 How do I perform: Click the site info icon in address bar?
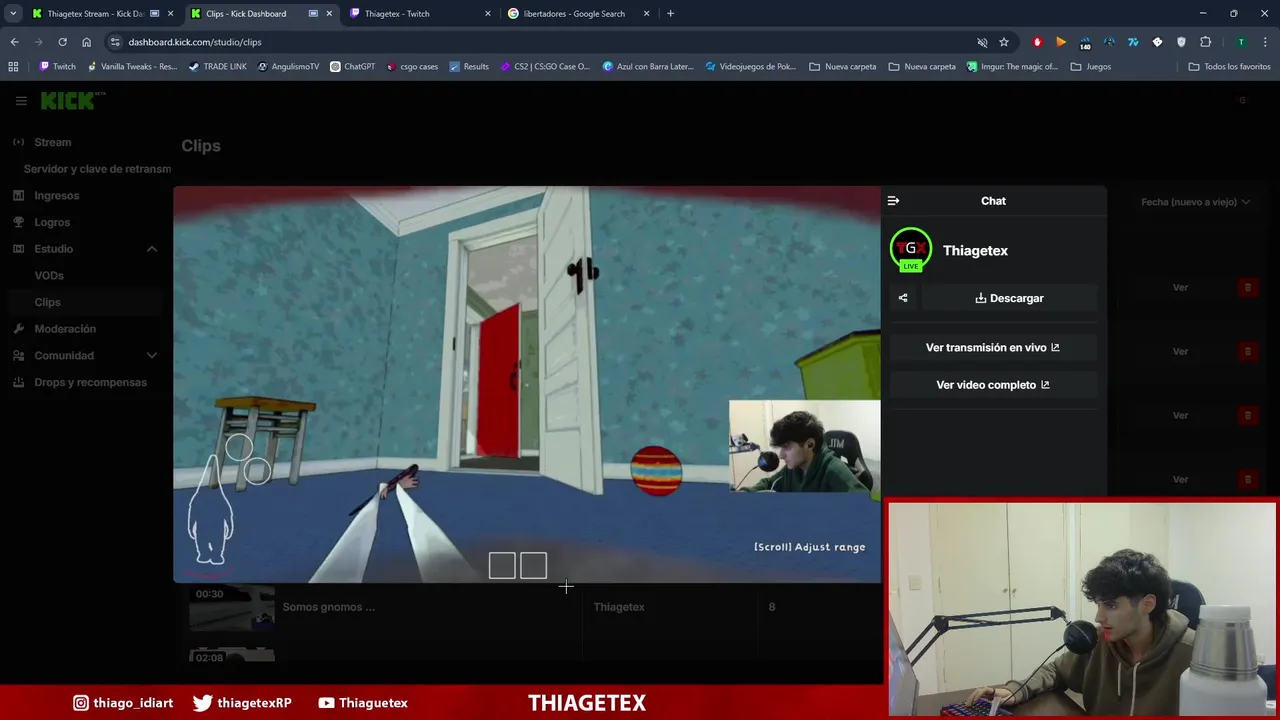coord(115,42)
